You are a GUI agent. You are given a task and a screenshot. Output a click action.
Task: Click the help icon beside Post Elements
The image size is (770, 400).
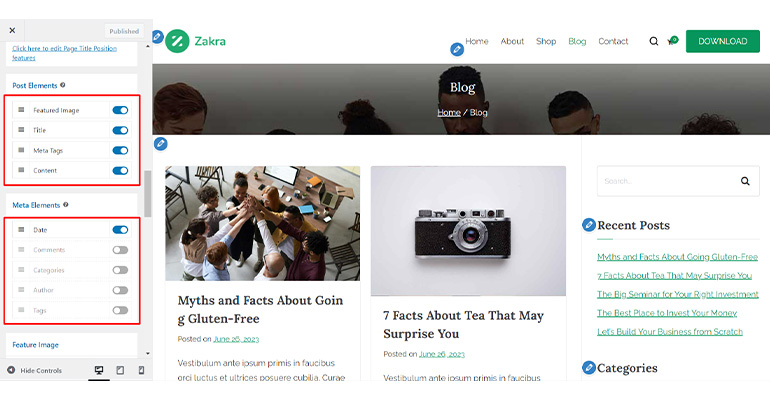(63, 85)
